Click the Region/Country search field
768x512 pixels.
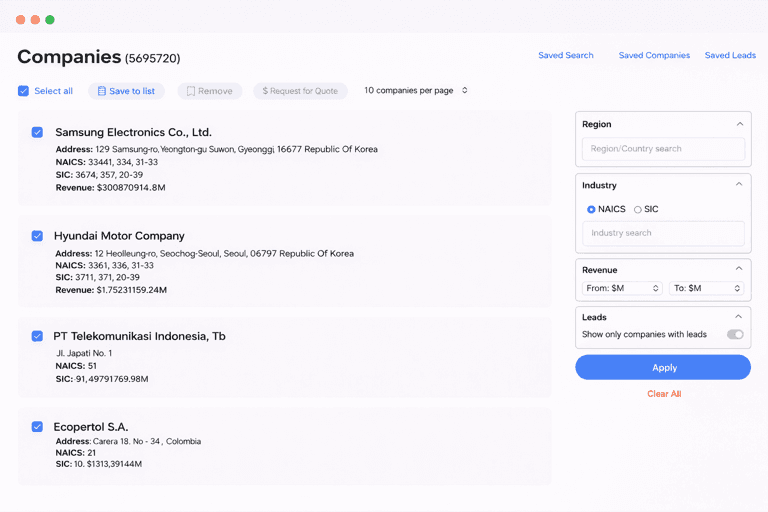coord(663,149)
